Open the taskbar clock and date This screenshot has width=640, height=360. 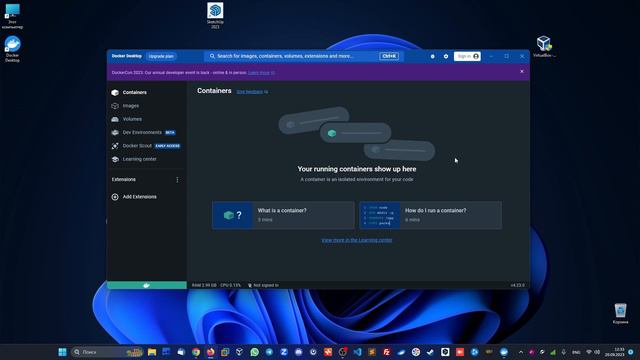pyautogui.click(x=616, y=352)
